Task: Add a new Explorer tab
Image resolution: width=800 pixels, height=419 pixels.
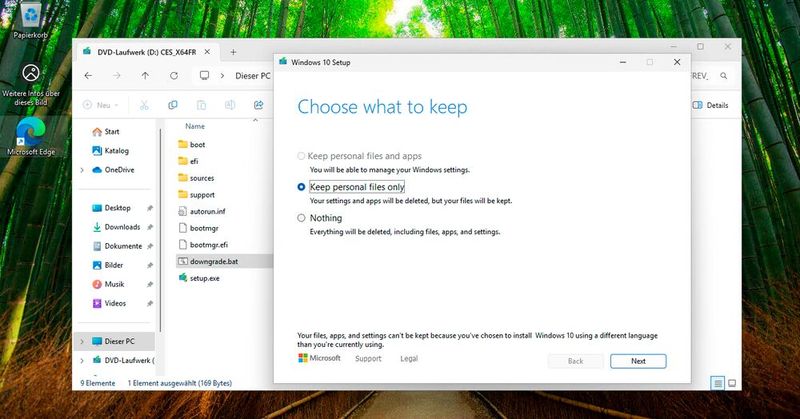Action: coord(233,52)
